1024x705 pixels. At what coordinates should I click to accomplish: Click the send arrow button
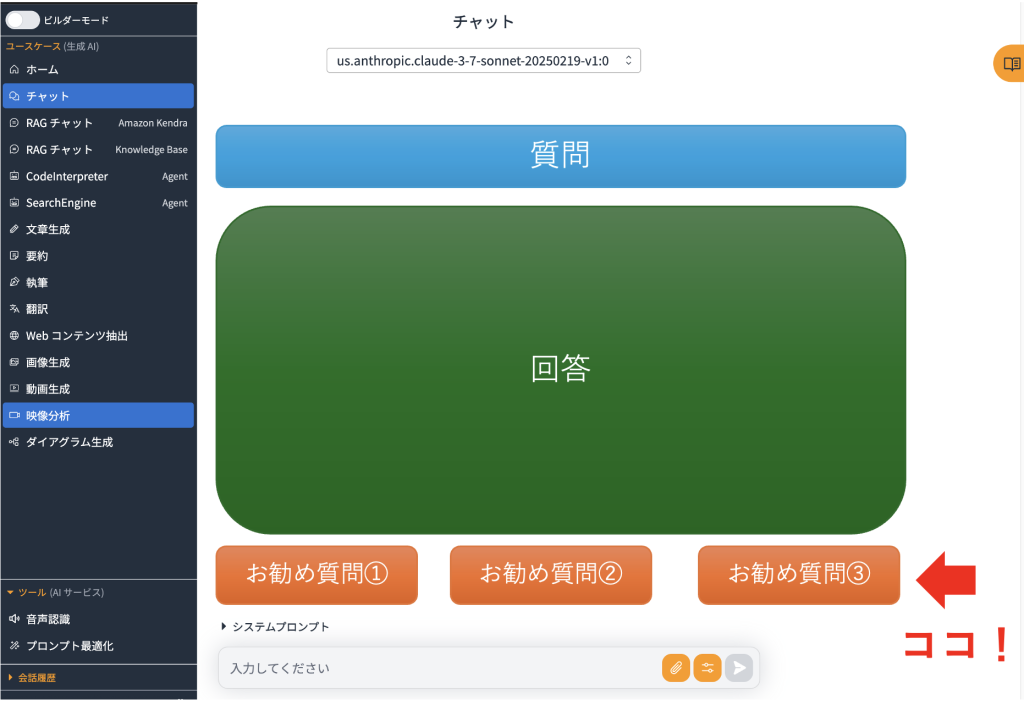[x=739, y=668]
